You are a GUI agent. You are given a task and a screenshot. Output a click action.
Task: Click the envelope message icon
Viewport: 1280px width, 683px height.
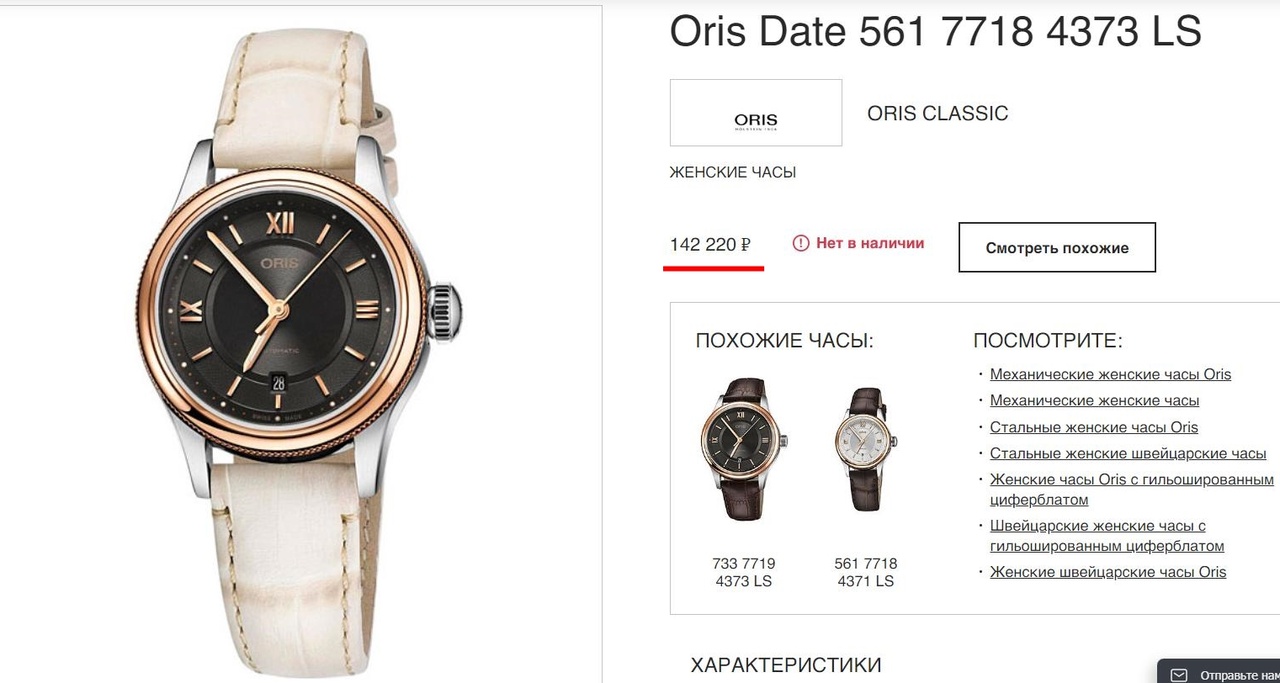1179,675
